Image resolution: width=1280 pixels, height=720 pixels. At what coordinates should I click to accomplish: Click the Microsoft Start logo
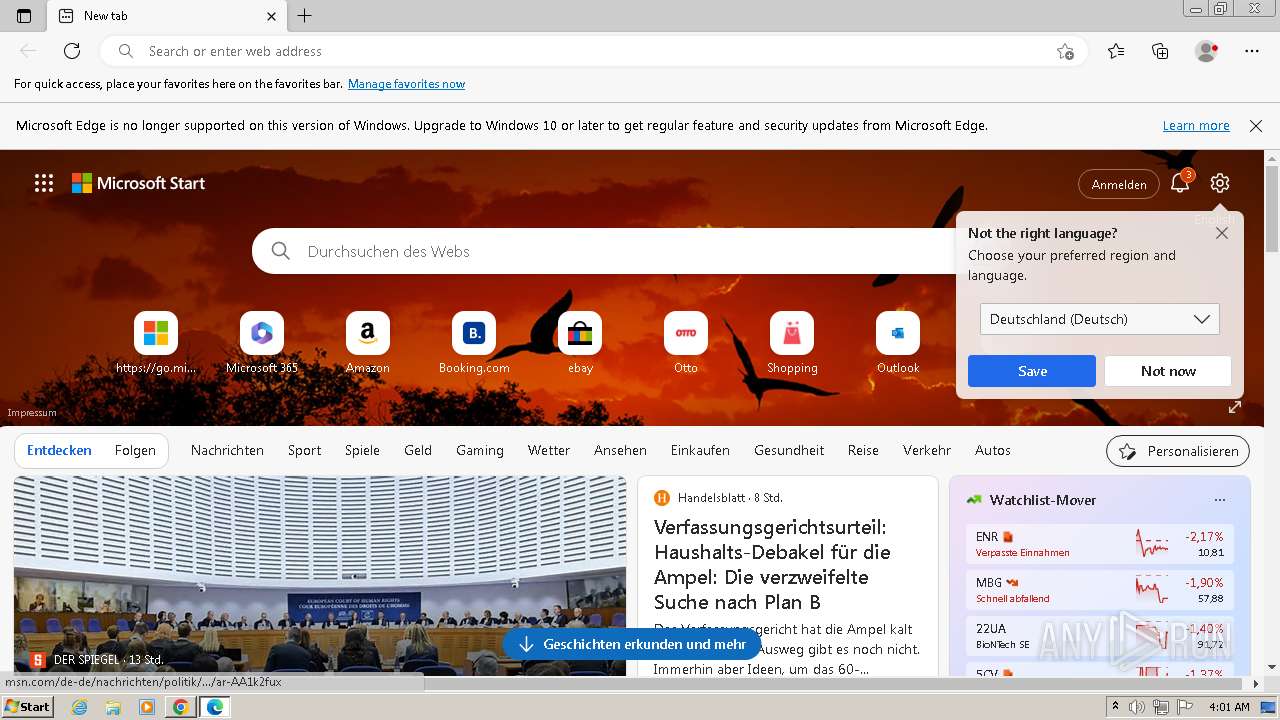138,183
